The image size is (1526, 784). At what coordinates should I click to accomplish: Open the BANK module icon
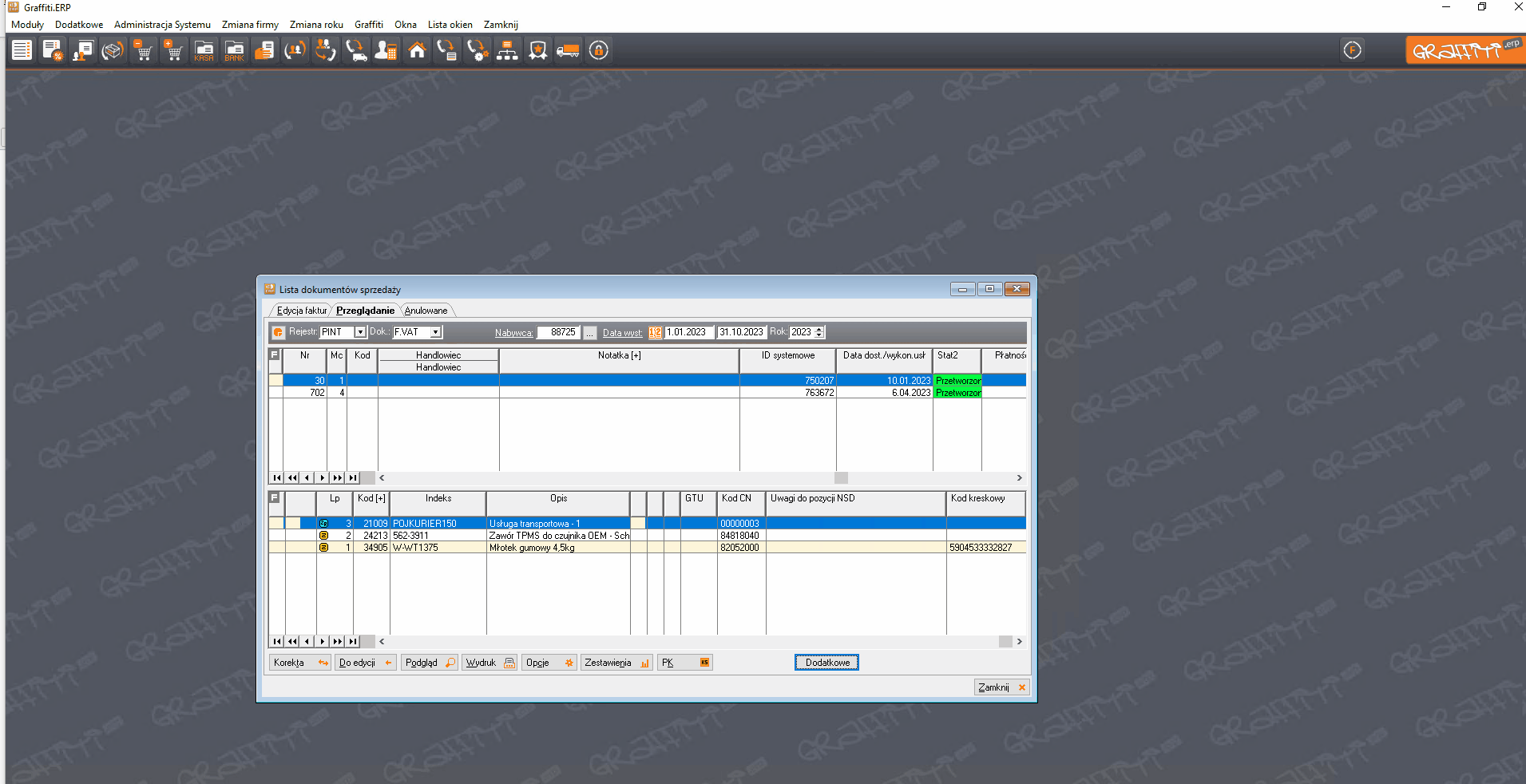(x=234, y=51)
